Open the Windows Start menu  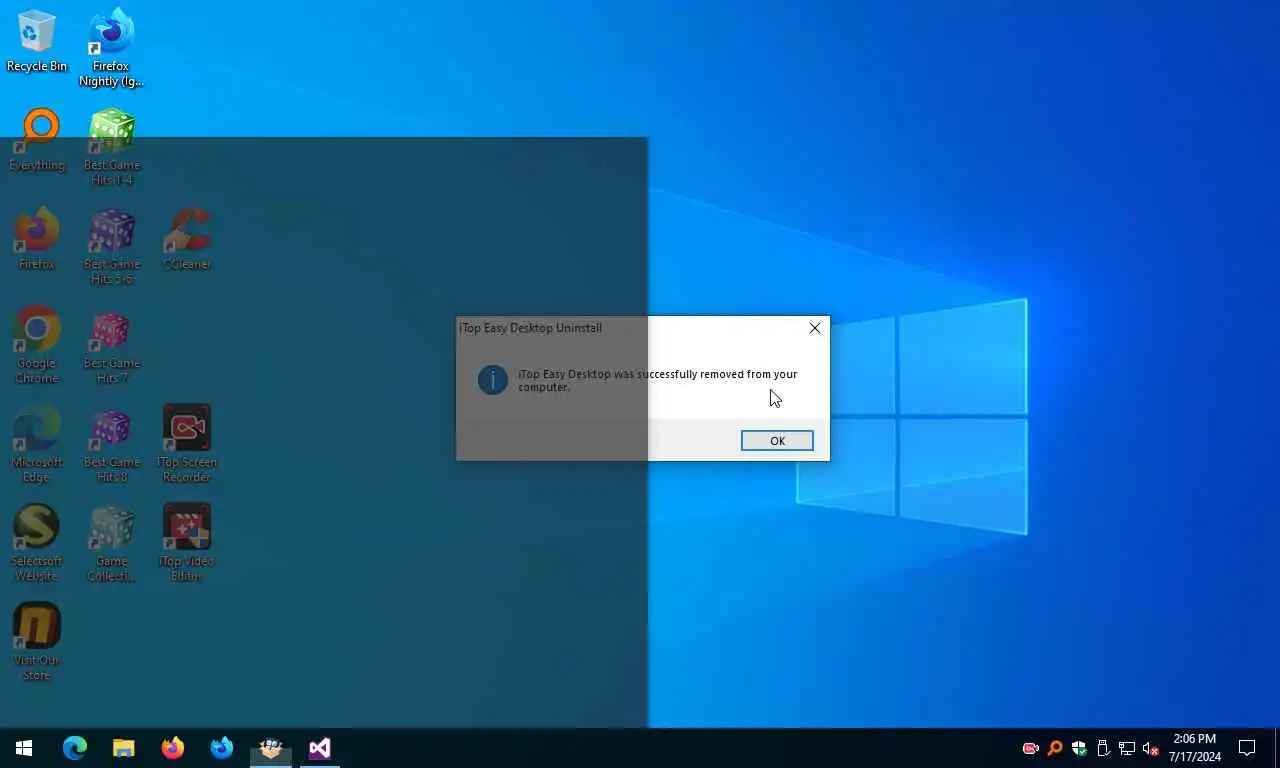pyautogui.click(x=24, y=748)
